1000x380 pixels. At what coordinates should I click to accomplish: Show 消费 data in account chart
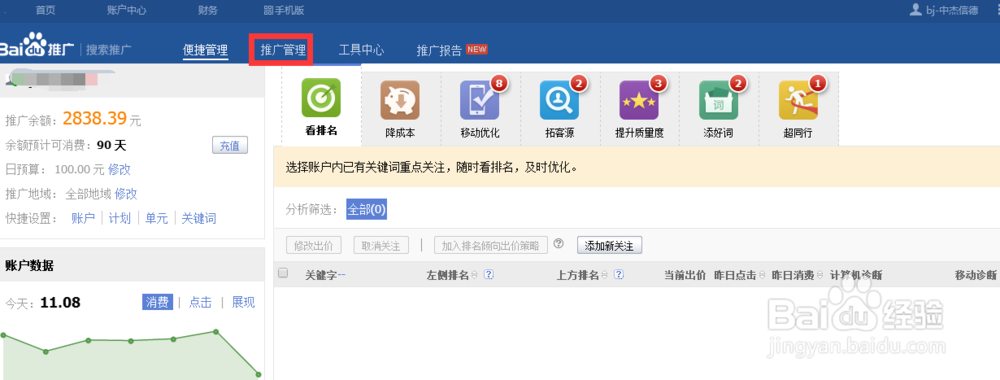coord(157,302)
